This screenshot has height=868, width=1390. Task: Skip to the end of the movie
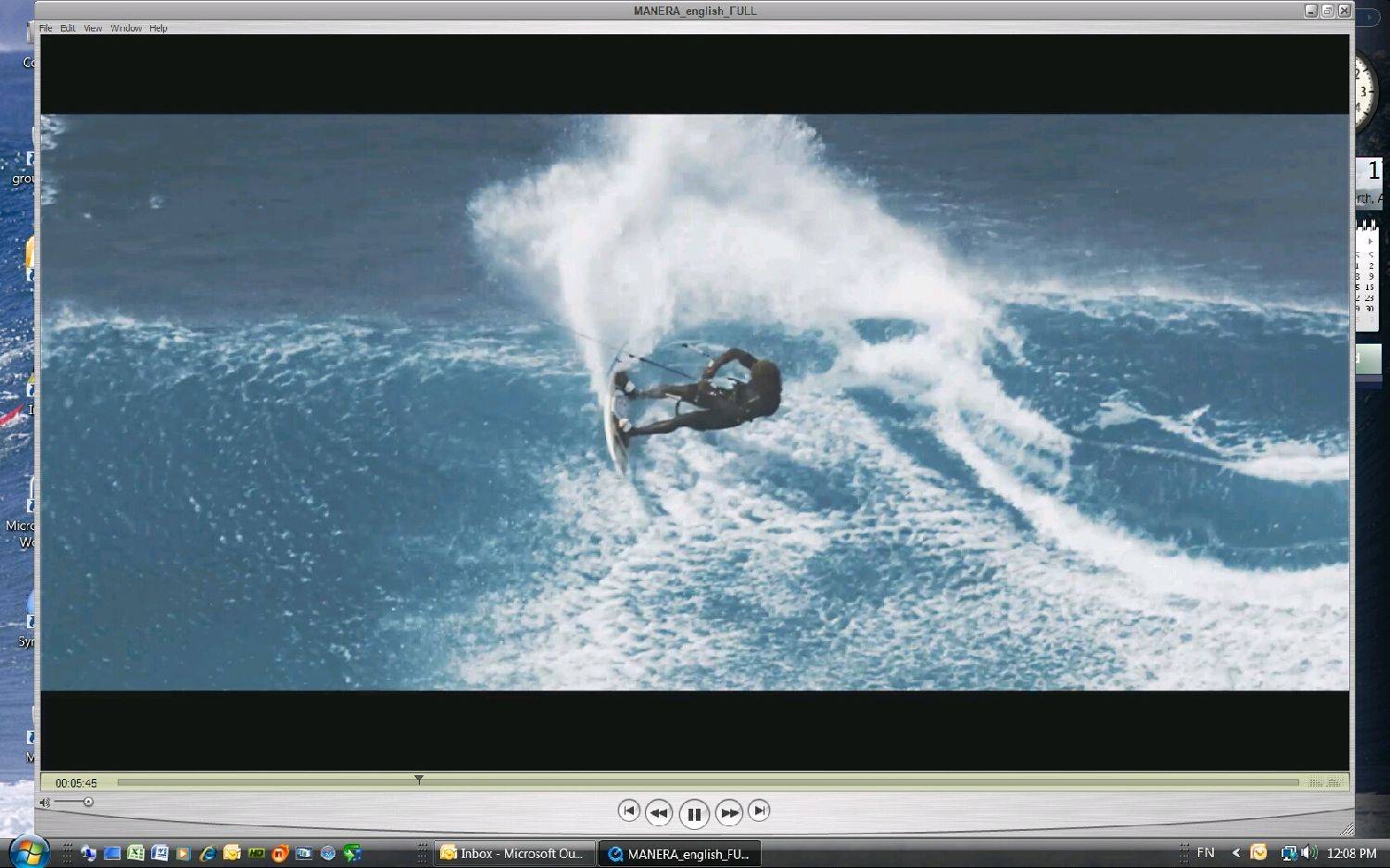click(759, 811)
